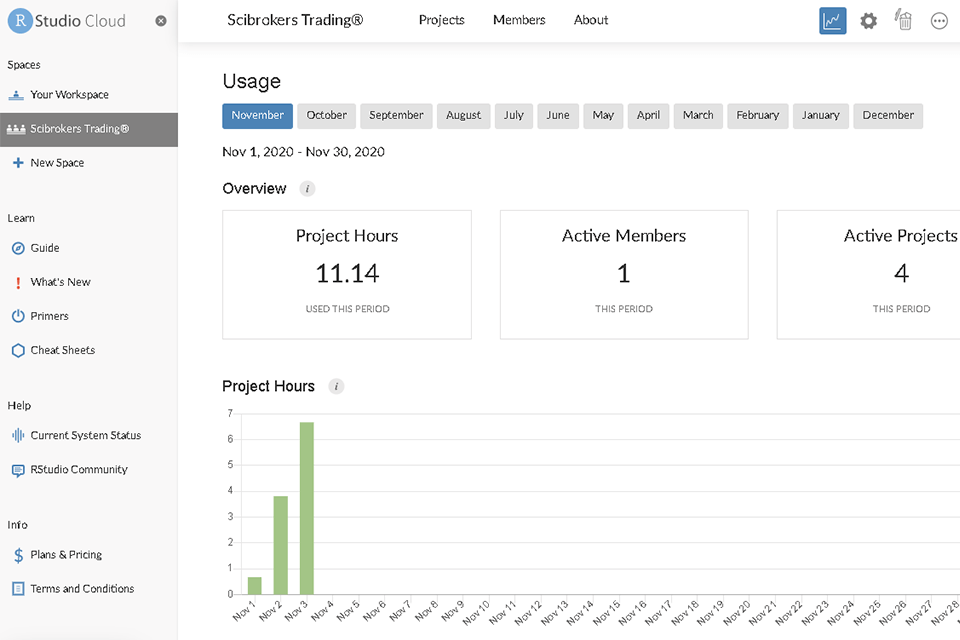Click the Cheat Sheets hexagon icon
The width and height of the screenshot is (960, 640).
18,350
